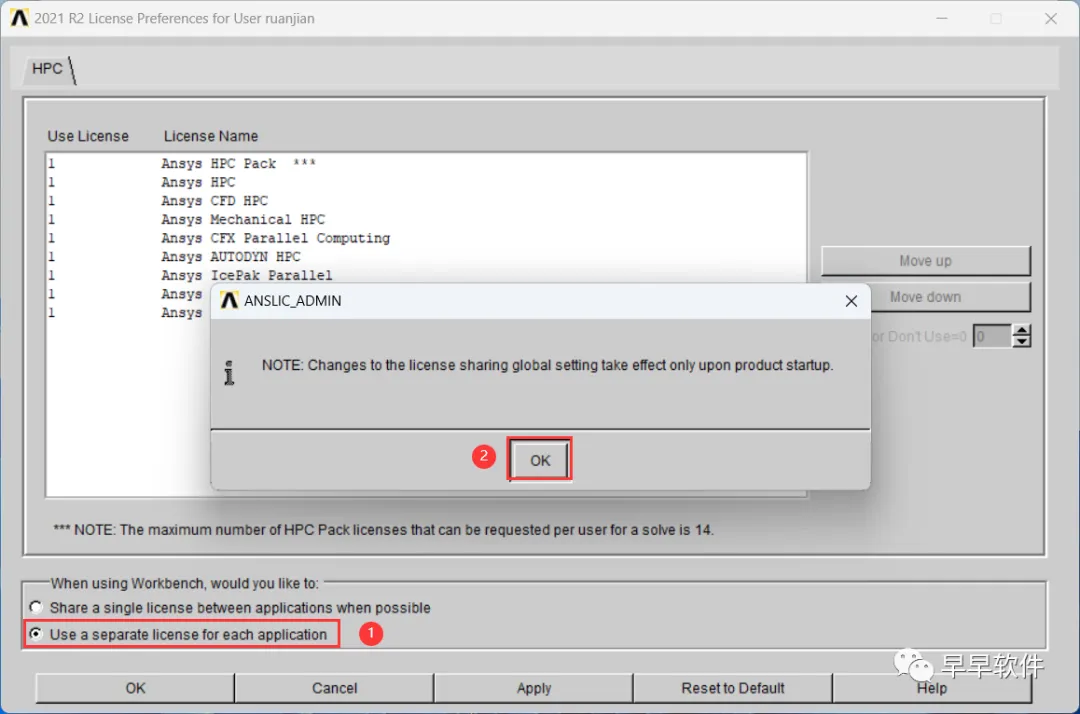Viewport: 1080px width, 714px height.
Task: Close the ANSLIC_ADMIN dialog
Action: pos(851,301)
